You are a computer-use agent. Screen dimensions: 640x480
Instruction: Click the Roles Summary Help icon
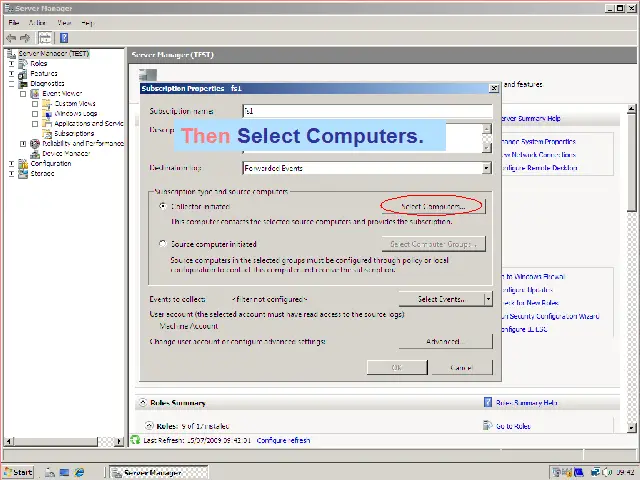488,402
